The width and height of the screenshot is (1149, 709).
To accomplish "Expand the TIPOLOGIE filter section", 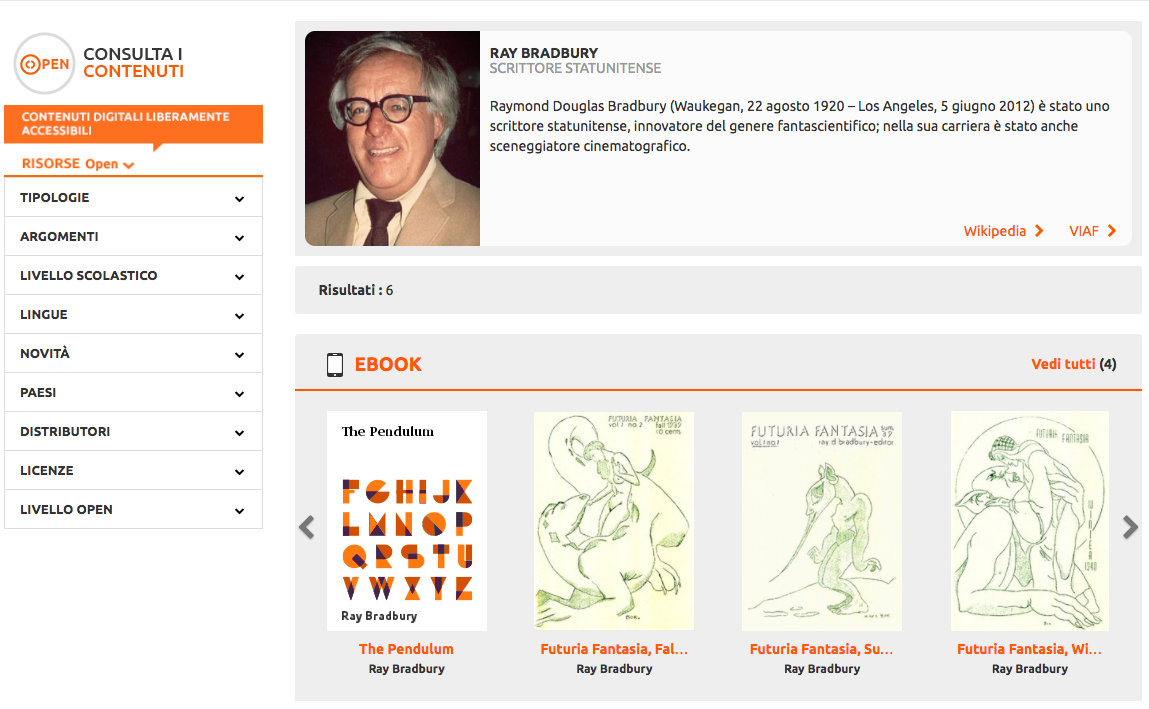I will (x=133, y=198).
